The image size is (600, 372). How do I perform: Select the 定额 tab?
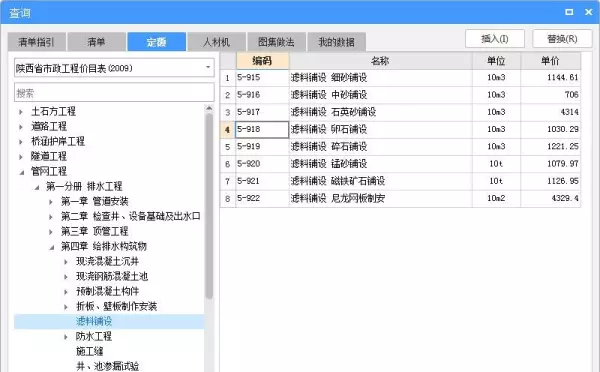coord(157,42)
